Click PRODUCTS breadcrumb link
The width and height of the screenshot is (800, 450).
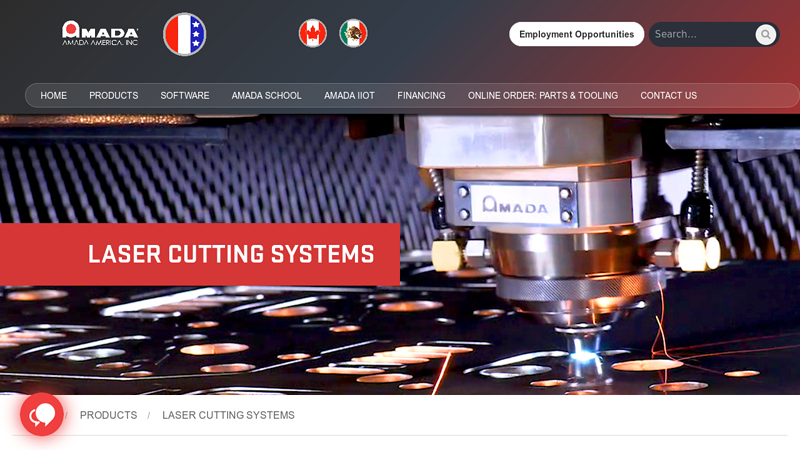[x=108, y=415]
